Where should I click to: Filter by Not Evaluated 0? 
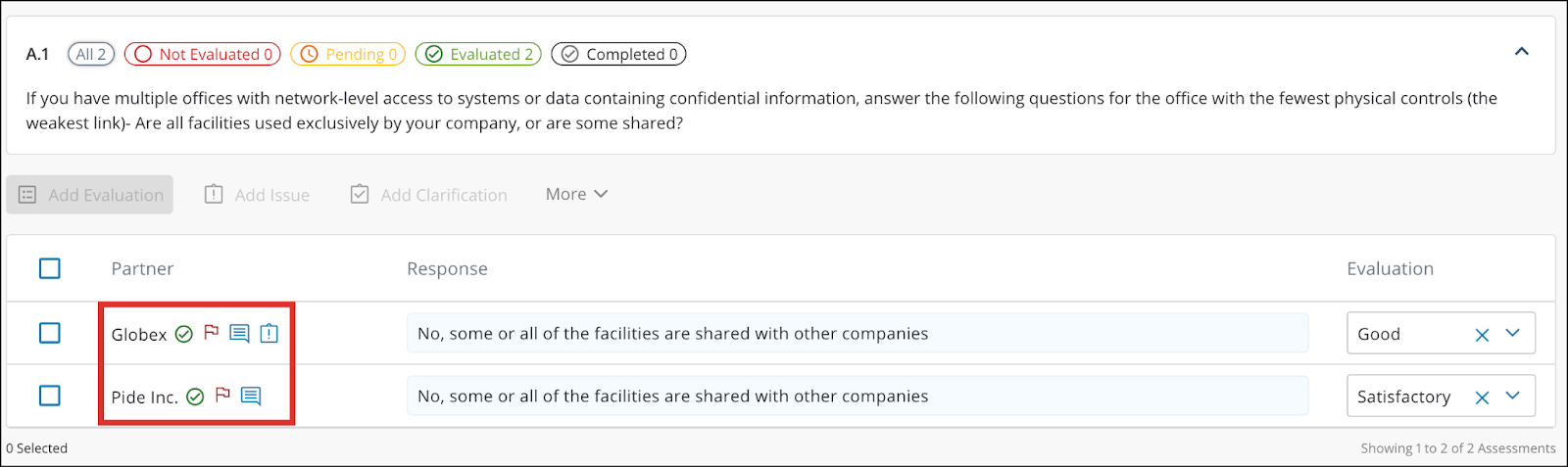203,54
